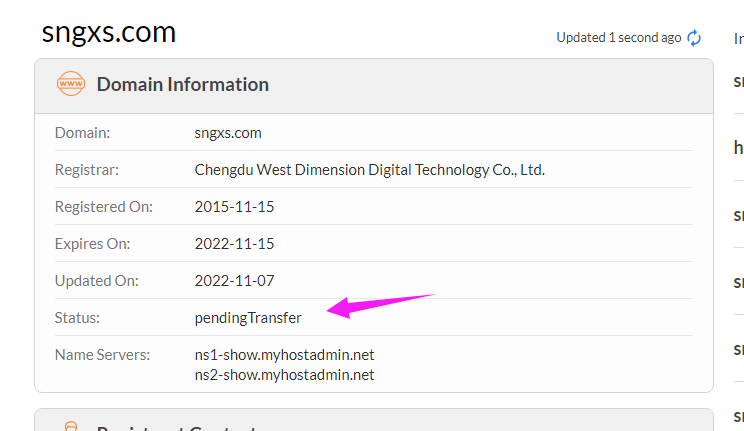
Task: Select the 2015-11-15 registration date
Action: (234, 206)
